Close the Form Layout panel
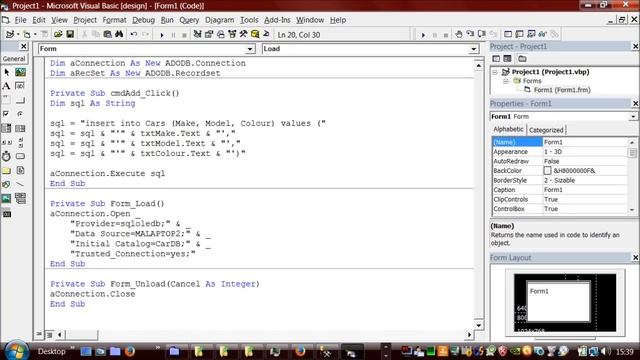The width and height of the screenshot is (640, 360). tap(636, 258)
